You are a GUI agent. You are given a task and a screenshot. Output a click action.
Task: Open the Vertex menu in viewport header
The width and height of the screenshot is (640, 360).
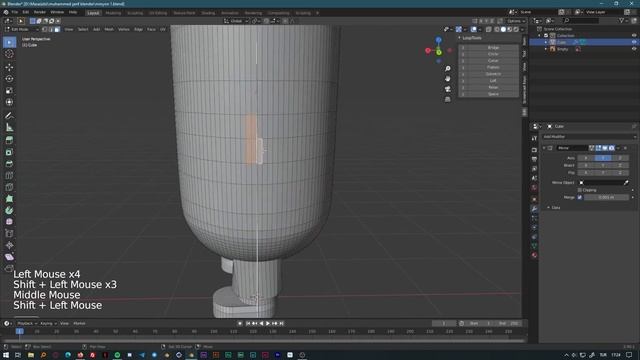(x=124, y=29)
